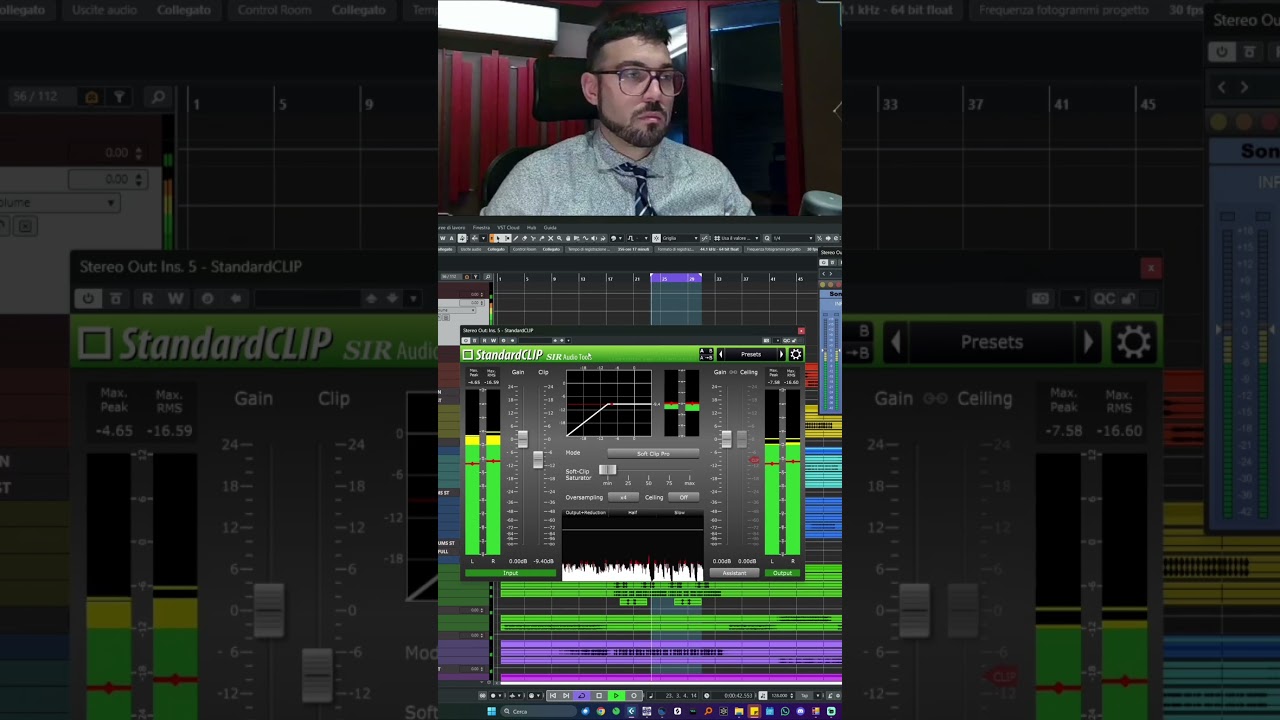Open the Guida menu
The width and height of the screenshot is (1280, 720).
coord(550,228)
